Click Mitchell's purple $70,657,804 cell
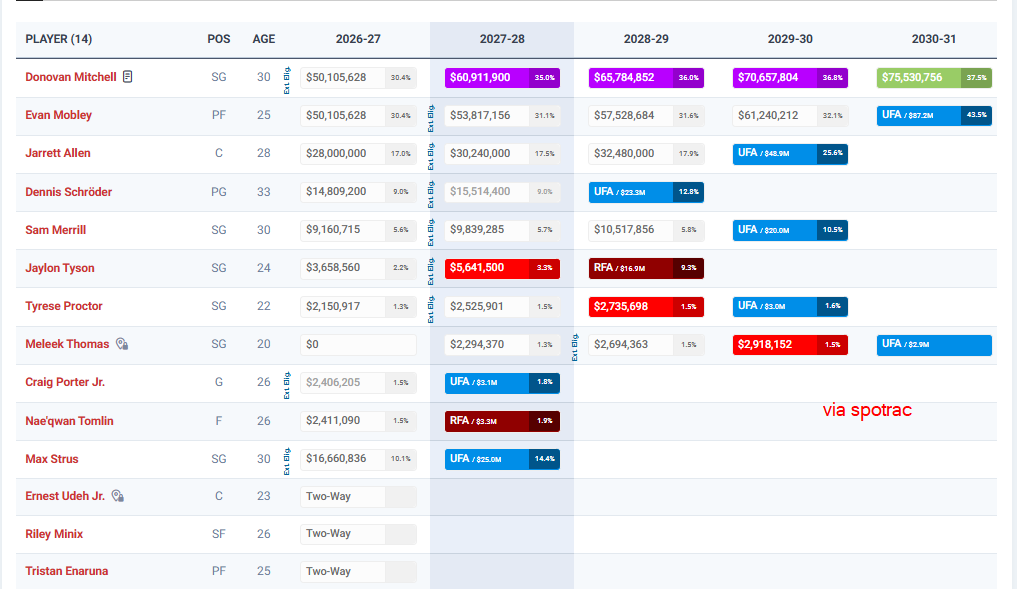 coord(790,78)
